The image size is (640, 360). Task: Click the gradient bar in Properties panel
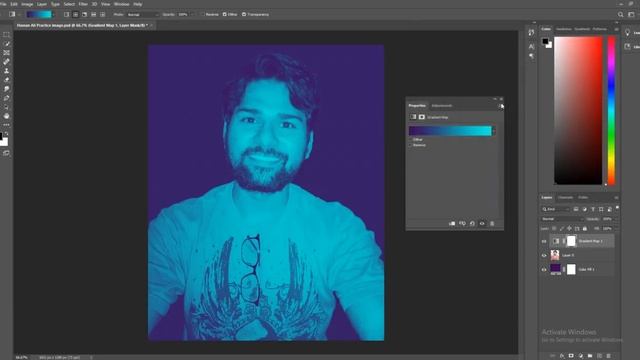(450, 131)
